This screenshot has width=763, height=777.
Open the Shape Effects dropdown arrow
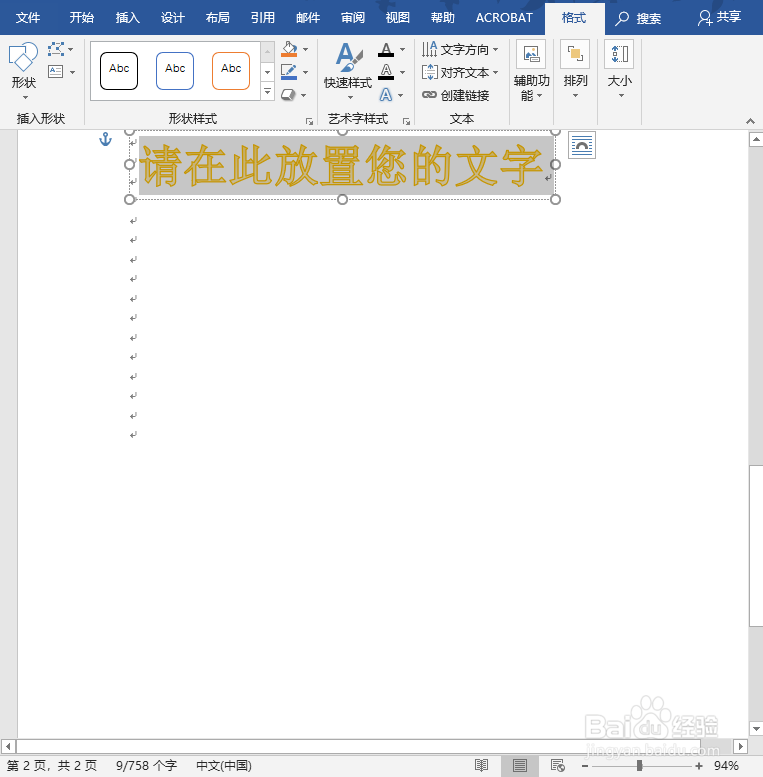[304, 95]
